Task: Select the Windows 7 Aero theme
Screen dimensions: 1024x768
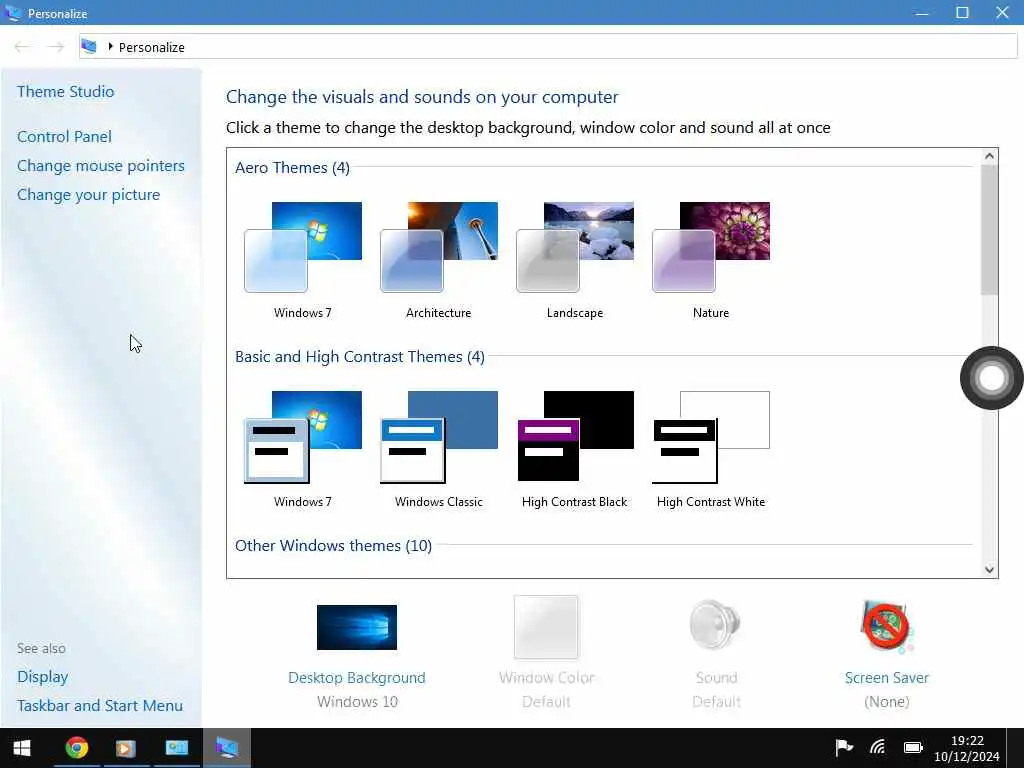Action: tap(303, 261)
